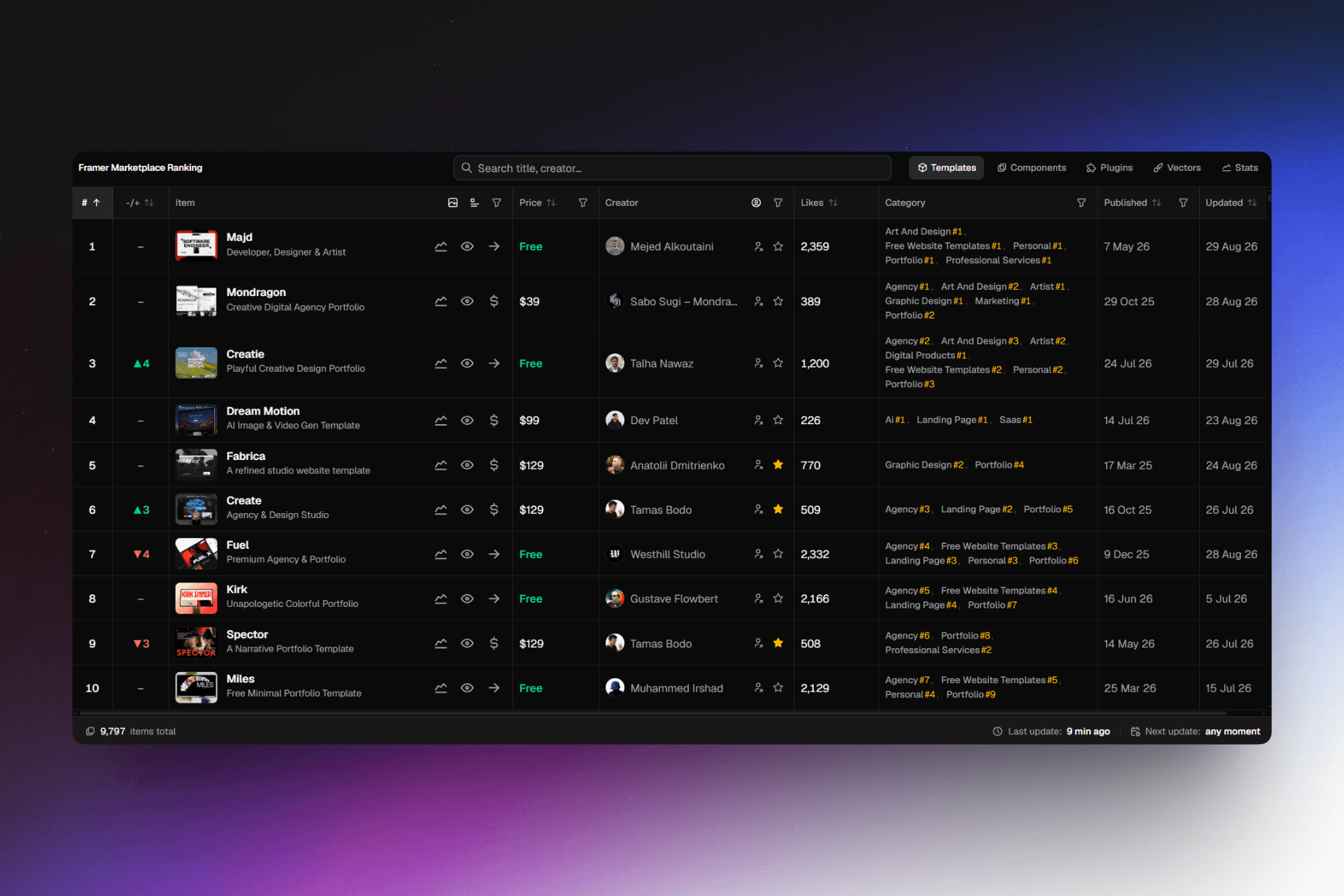Viewport: 1344px width, 896px height.
Task: Click the dollar icon for Spector
Action: coord(494,643)
